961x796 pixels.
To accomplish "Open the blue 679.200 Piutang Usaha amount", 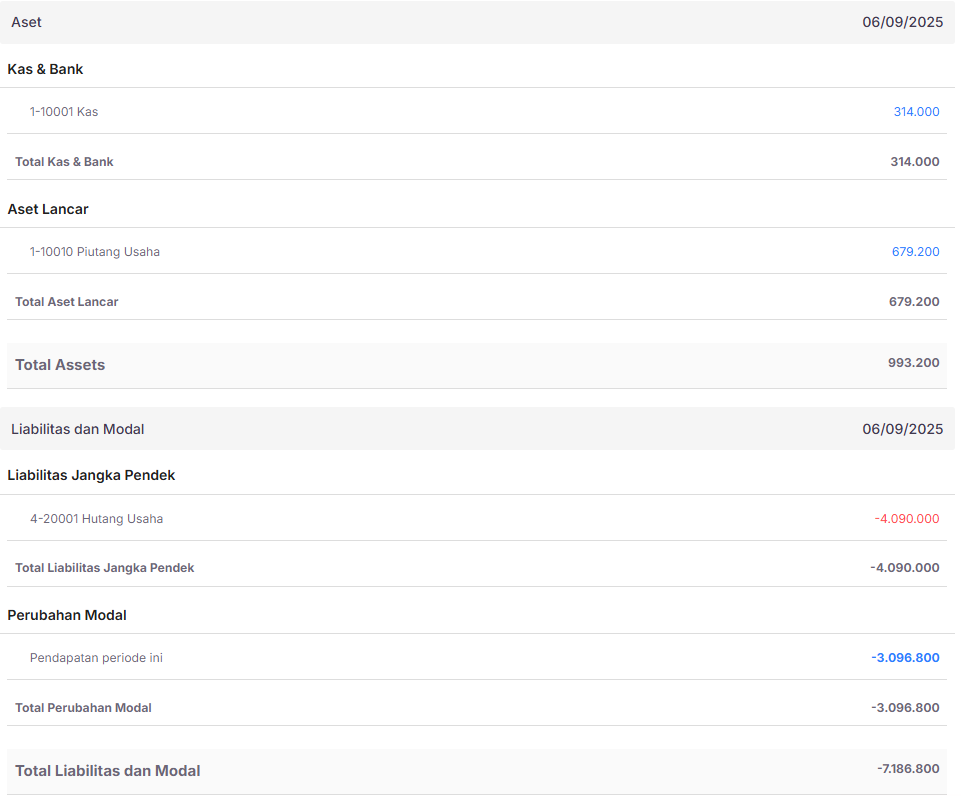I will (x=915, y=252).
